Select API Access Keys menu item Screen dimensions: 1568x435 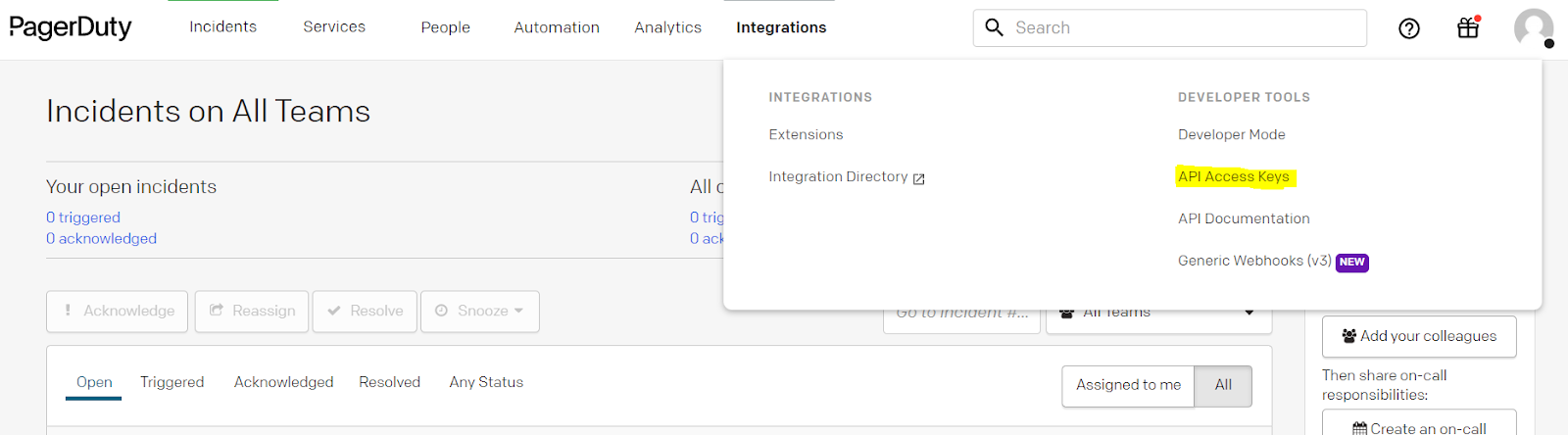pyautogui.click(x=1233, y=176)
